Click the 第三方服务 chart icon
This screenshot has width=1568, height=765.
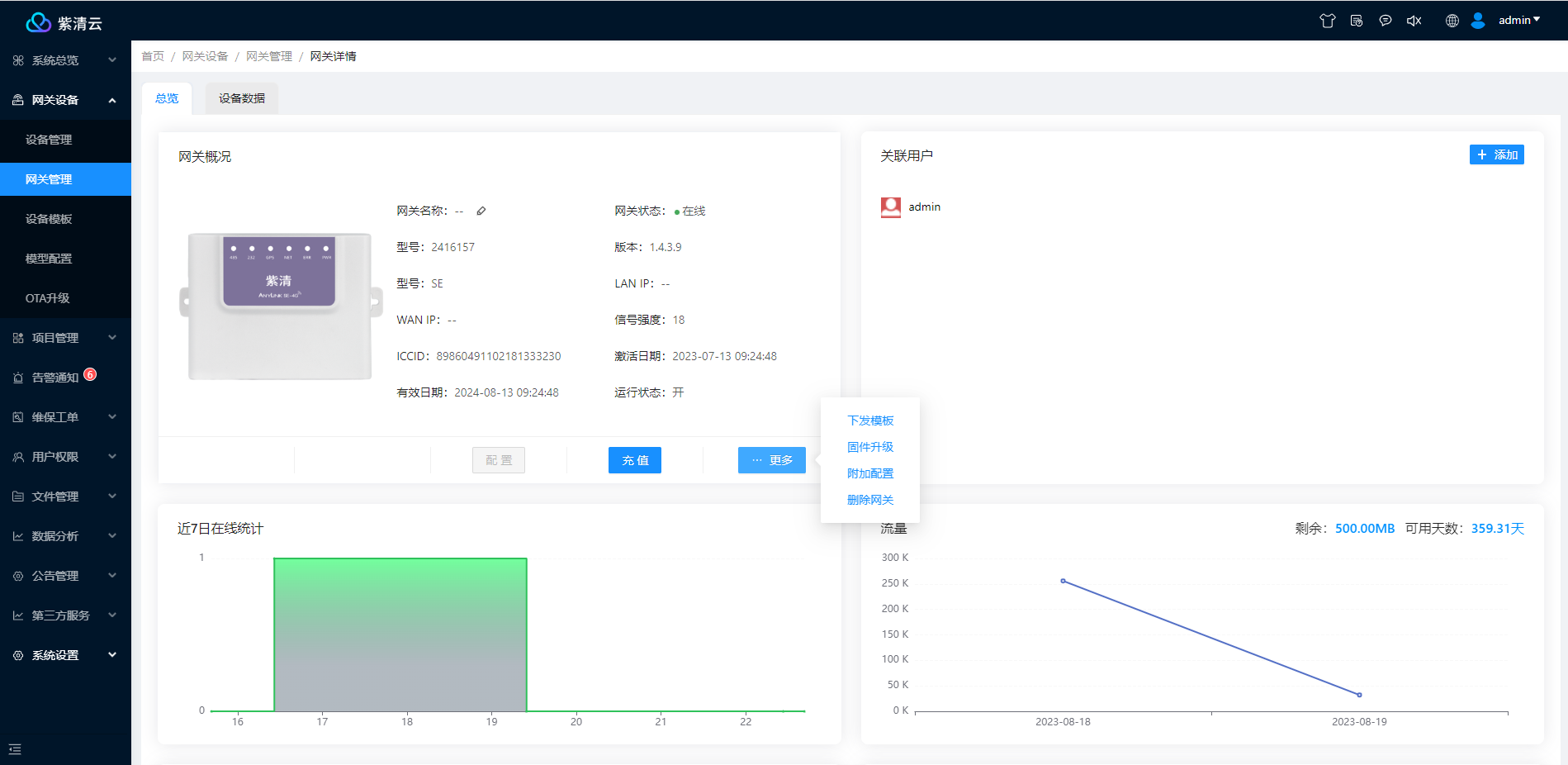pos(18,615)
